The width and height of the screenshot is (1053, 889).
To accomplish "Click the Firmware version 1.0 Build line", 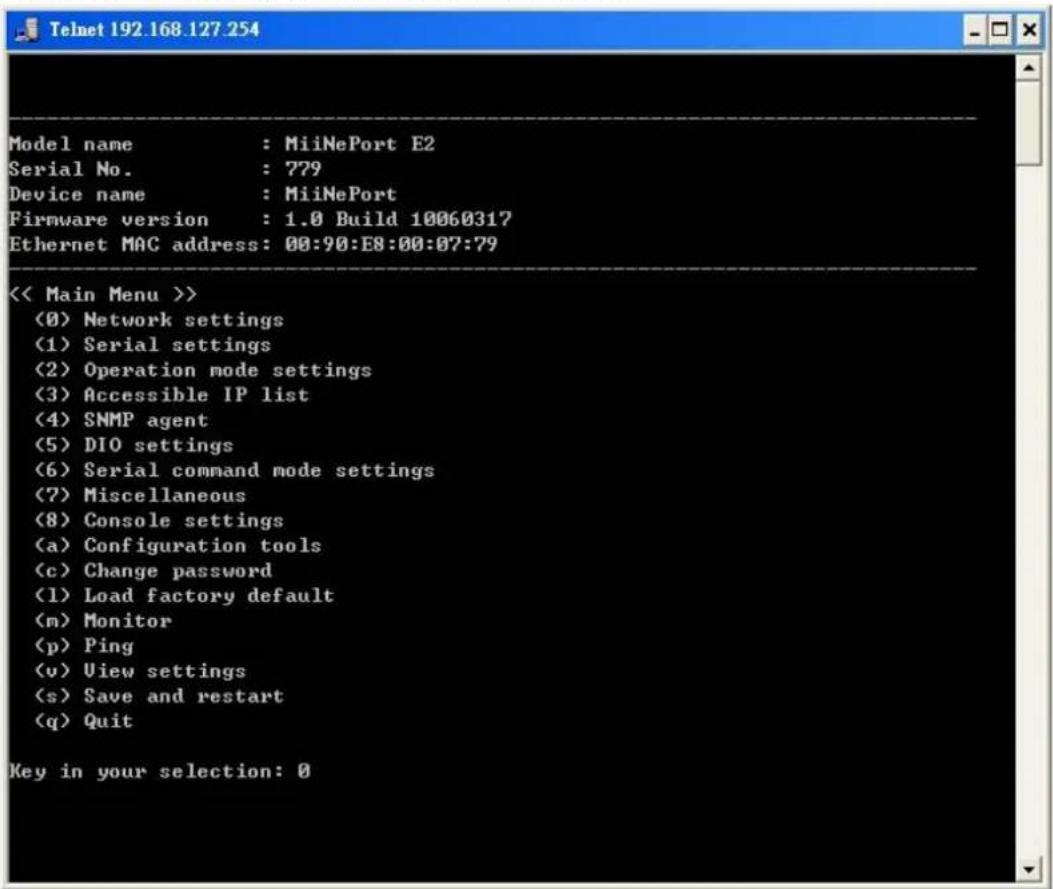I will 260,220.
